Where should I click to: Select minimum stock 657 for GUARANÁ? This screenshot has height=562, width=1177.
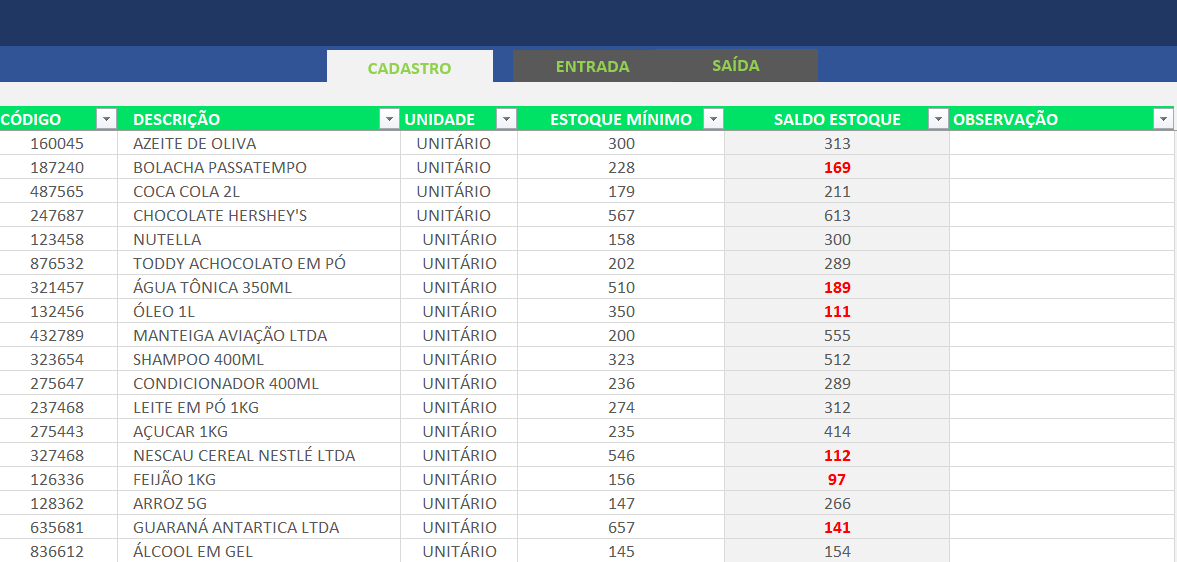621,527
